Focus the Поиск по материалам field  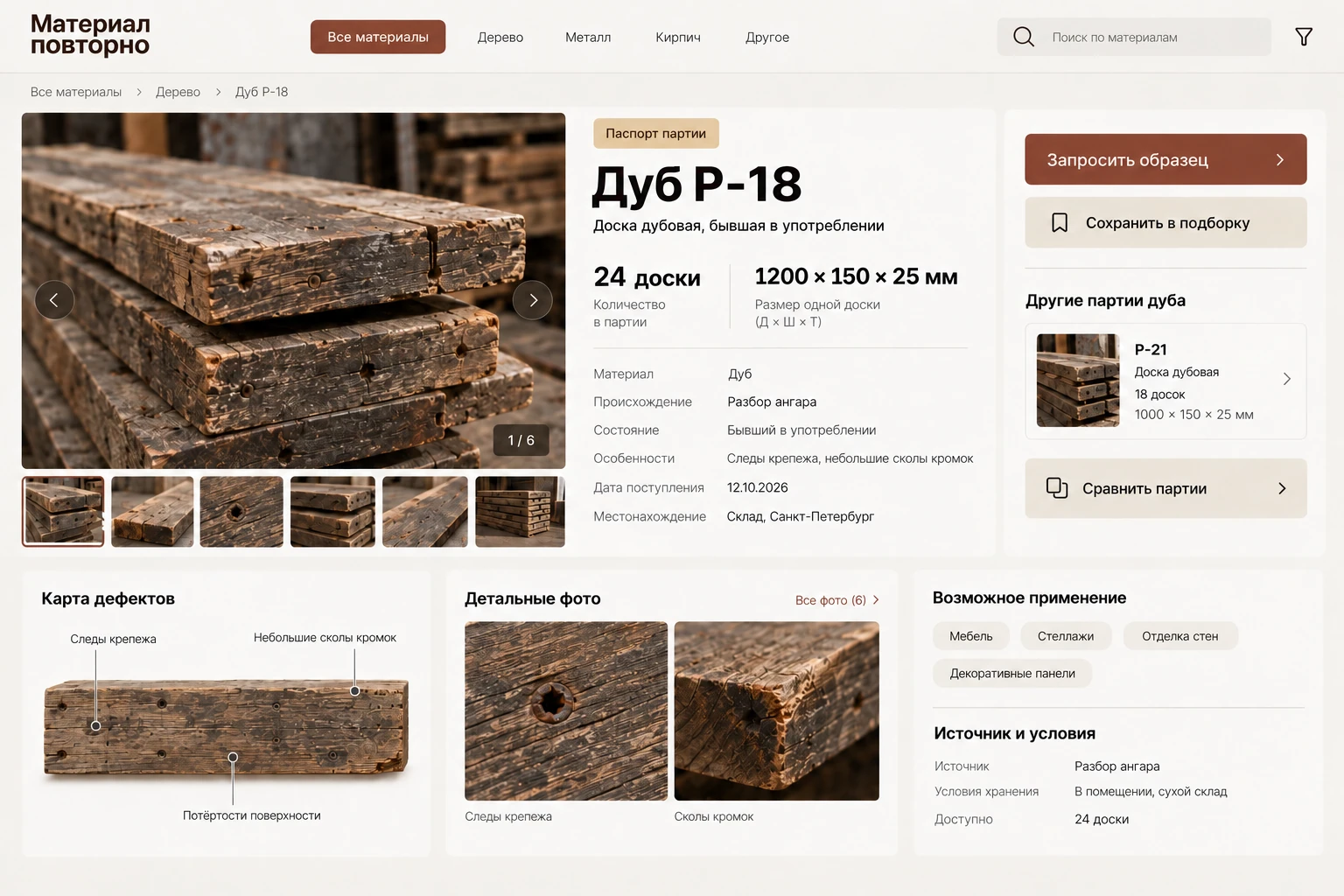click(1134, 37)
